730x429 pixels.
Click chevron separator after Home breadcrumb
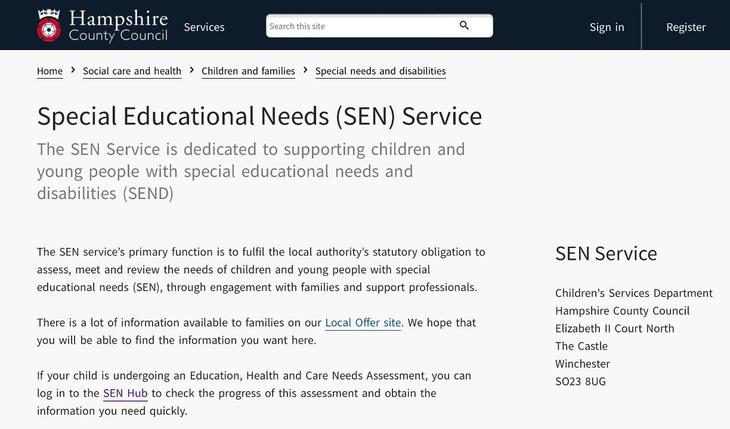click(73, 70)
